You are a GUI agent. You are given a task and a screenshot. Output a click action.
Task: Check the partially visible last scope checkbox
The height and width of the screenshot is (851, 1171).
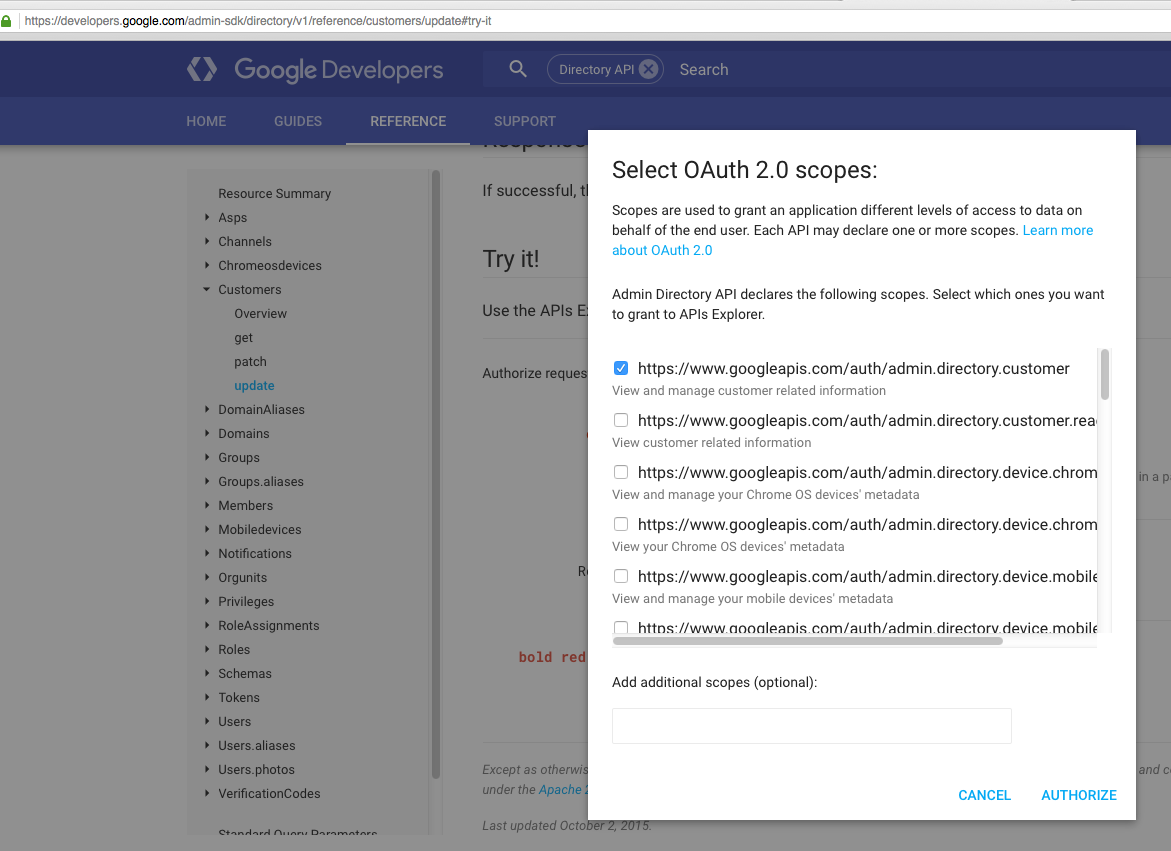(x=621, y=627)
